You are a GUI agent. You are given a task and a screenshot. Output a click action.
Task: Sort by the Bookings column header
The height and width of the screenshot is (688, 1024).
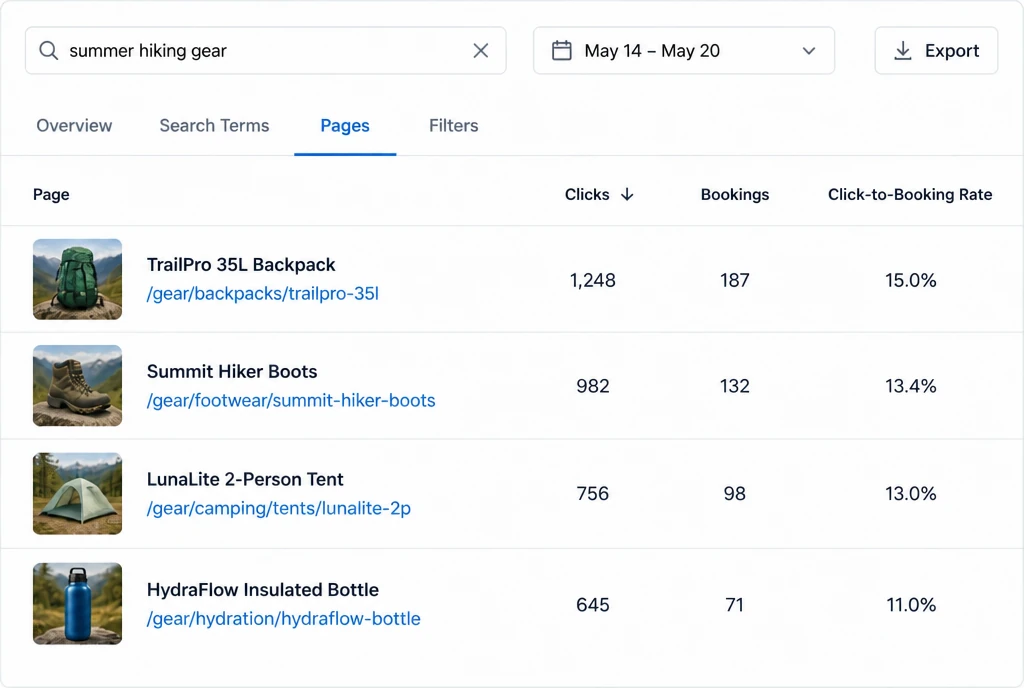(x=735, y=195)
